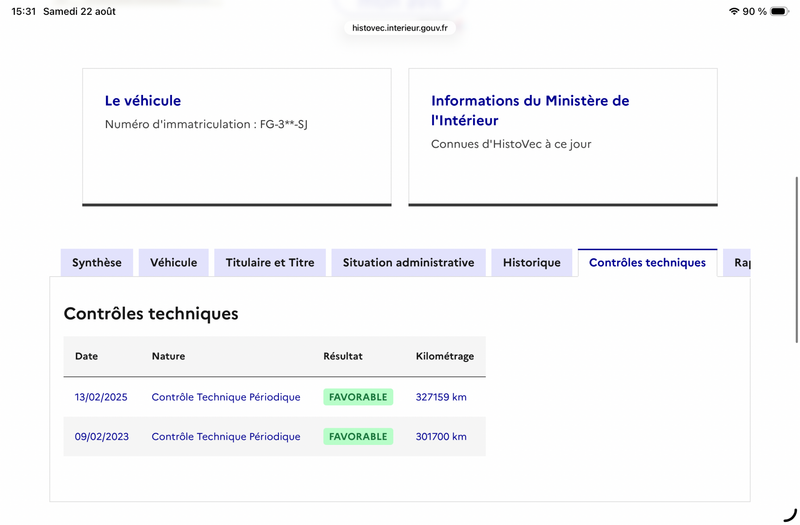Viewport: 800px width, 525px height.
Task: Click the Le véhicule card title
Action: (x=143, y=101)
